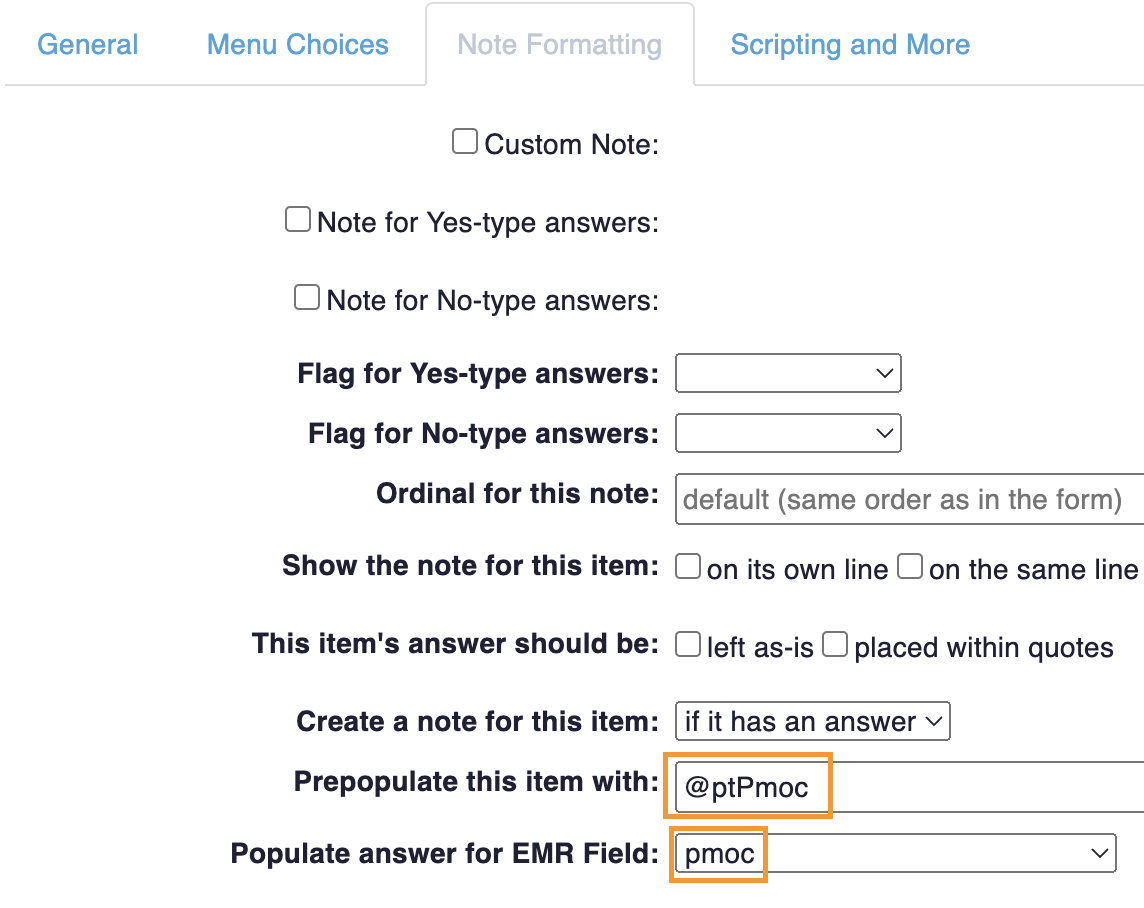
Task: Click the 'This item's answer should be:' label text
Action: click(x=455, y=643)
